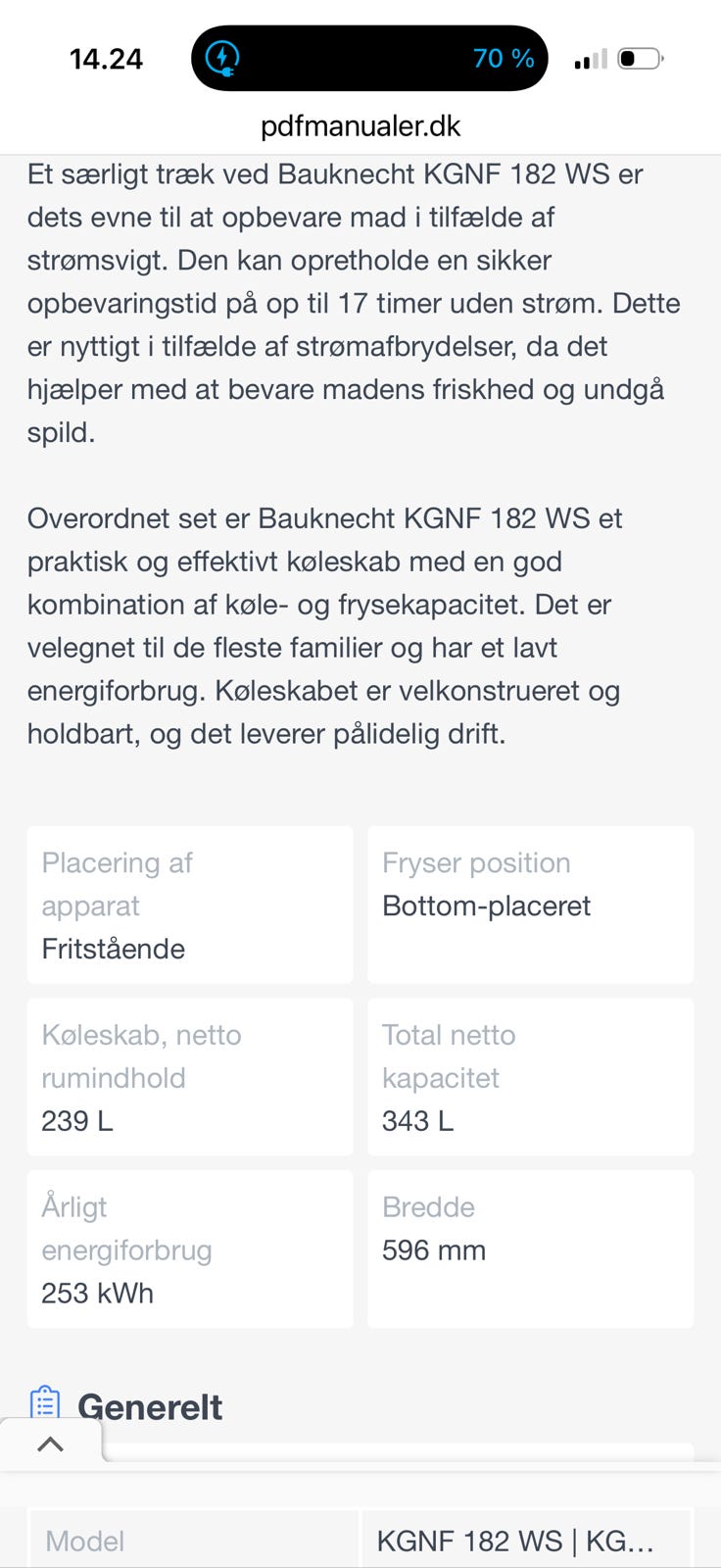
Task: Select the Fryser position card
Action: point(530,905)
